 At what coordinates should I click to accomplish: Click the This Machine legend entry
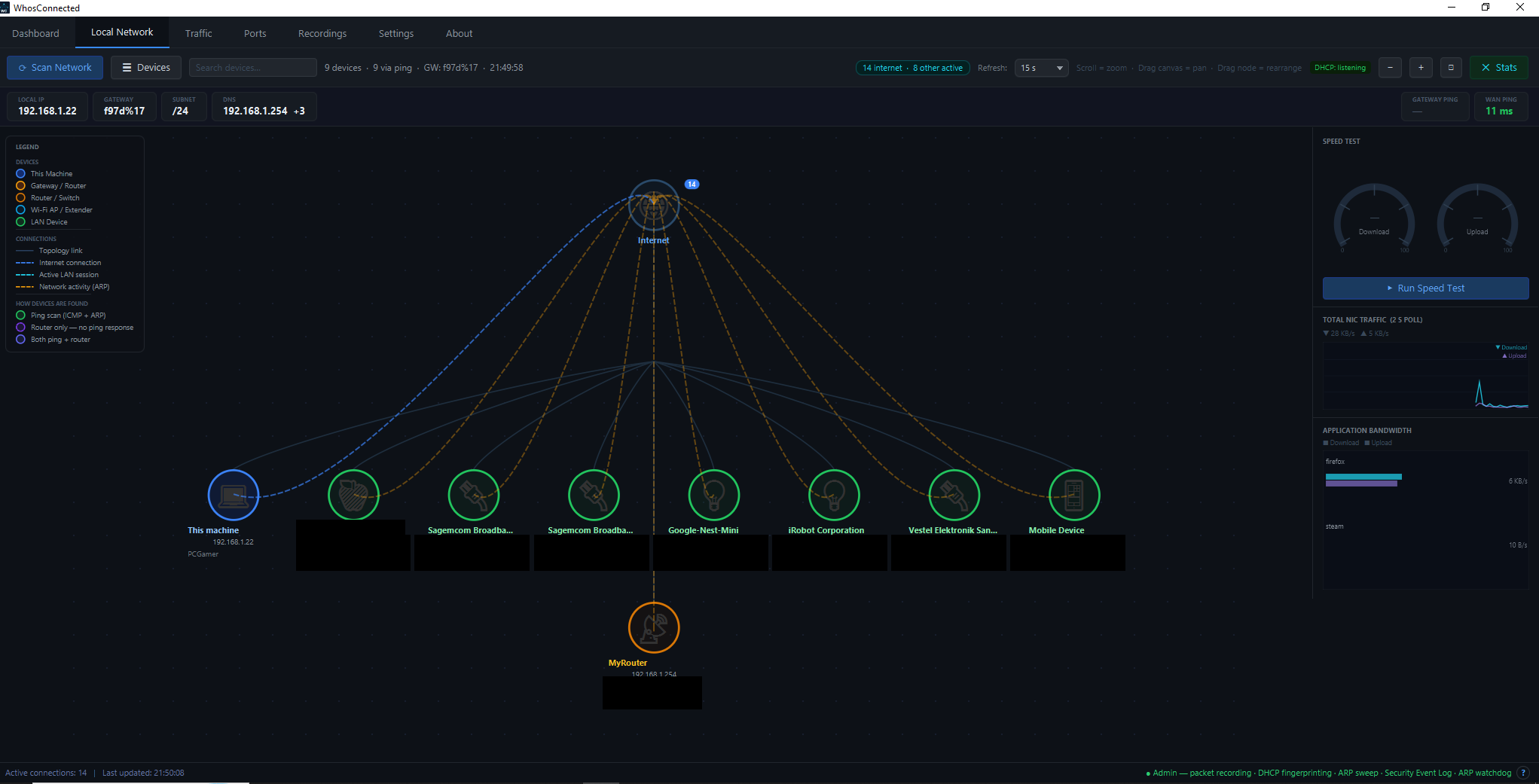tap(44, 174)
